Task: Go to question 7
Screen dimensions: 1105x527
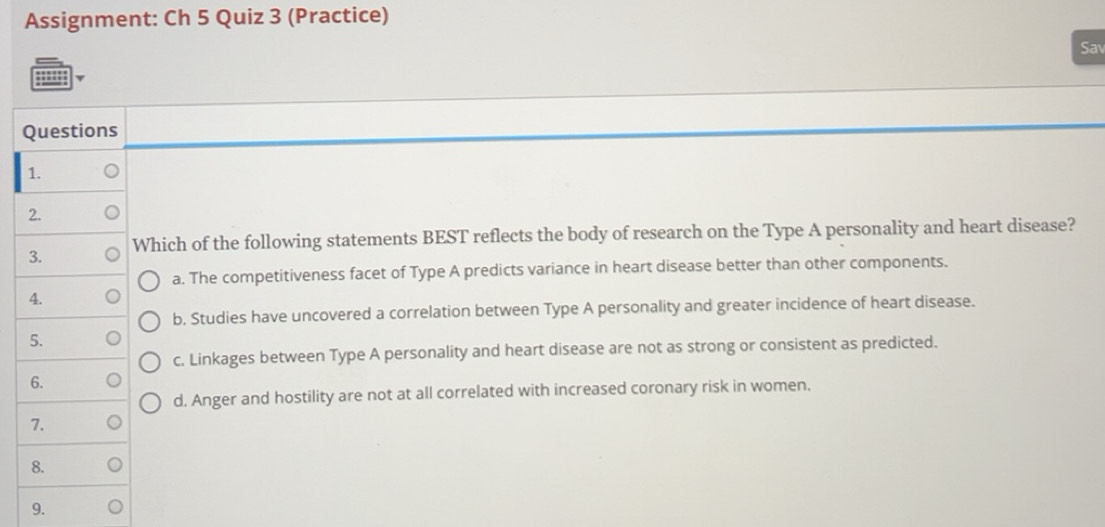Action: click(x=36, y=424)
